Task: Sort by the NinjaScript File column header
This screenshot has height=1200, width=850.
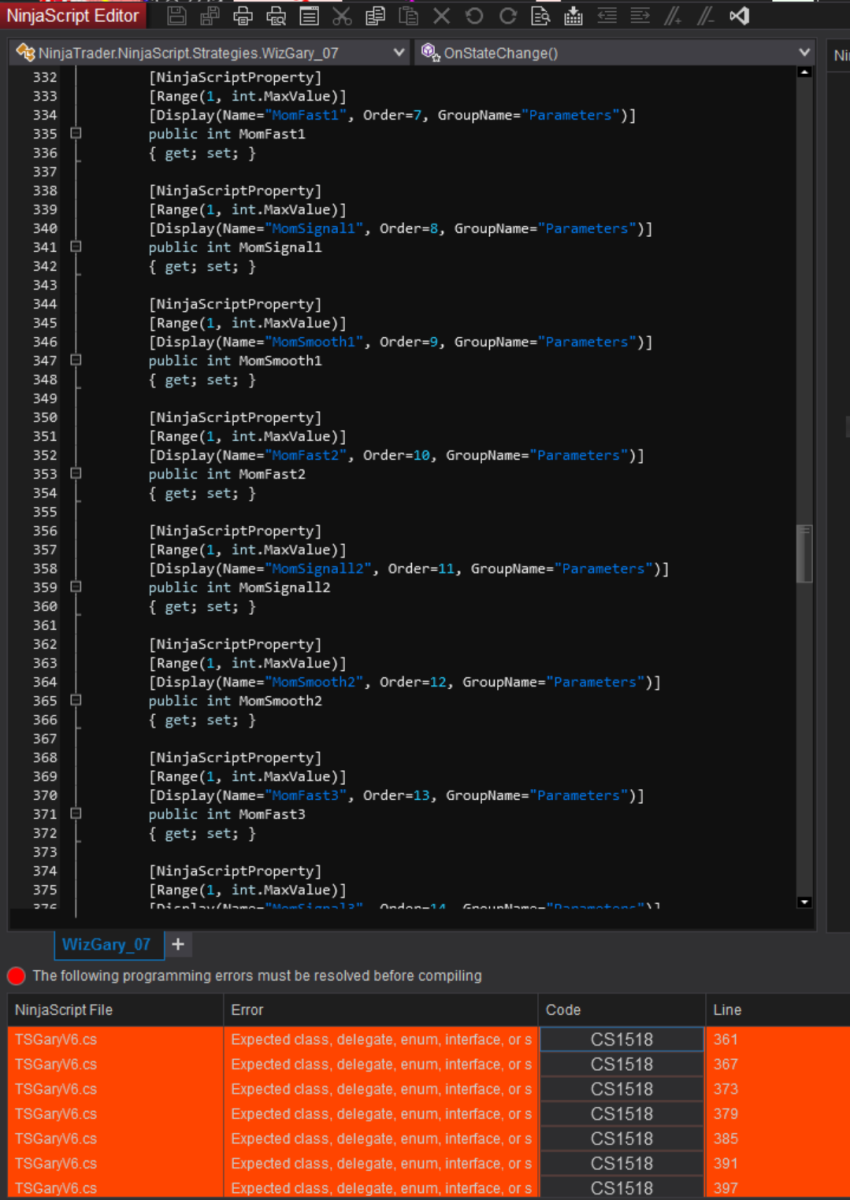Action: tap(116, 1010)
